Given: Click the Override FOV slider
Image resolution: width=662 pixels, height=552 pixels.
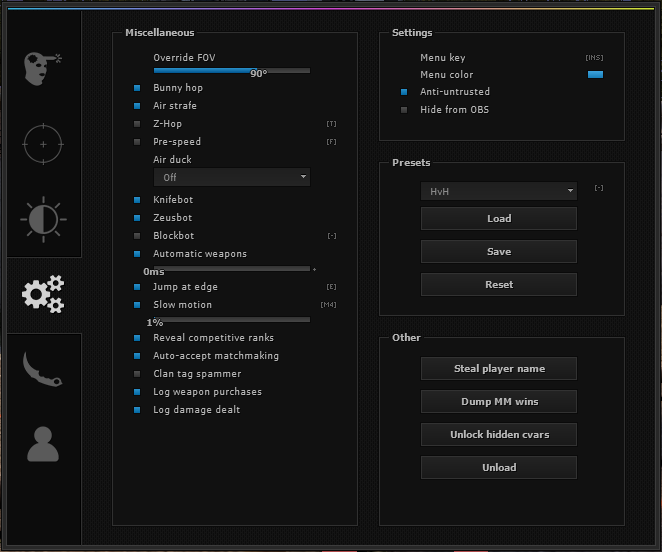Looking at the screenshot, I should click(x=231, y=71).
